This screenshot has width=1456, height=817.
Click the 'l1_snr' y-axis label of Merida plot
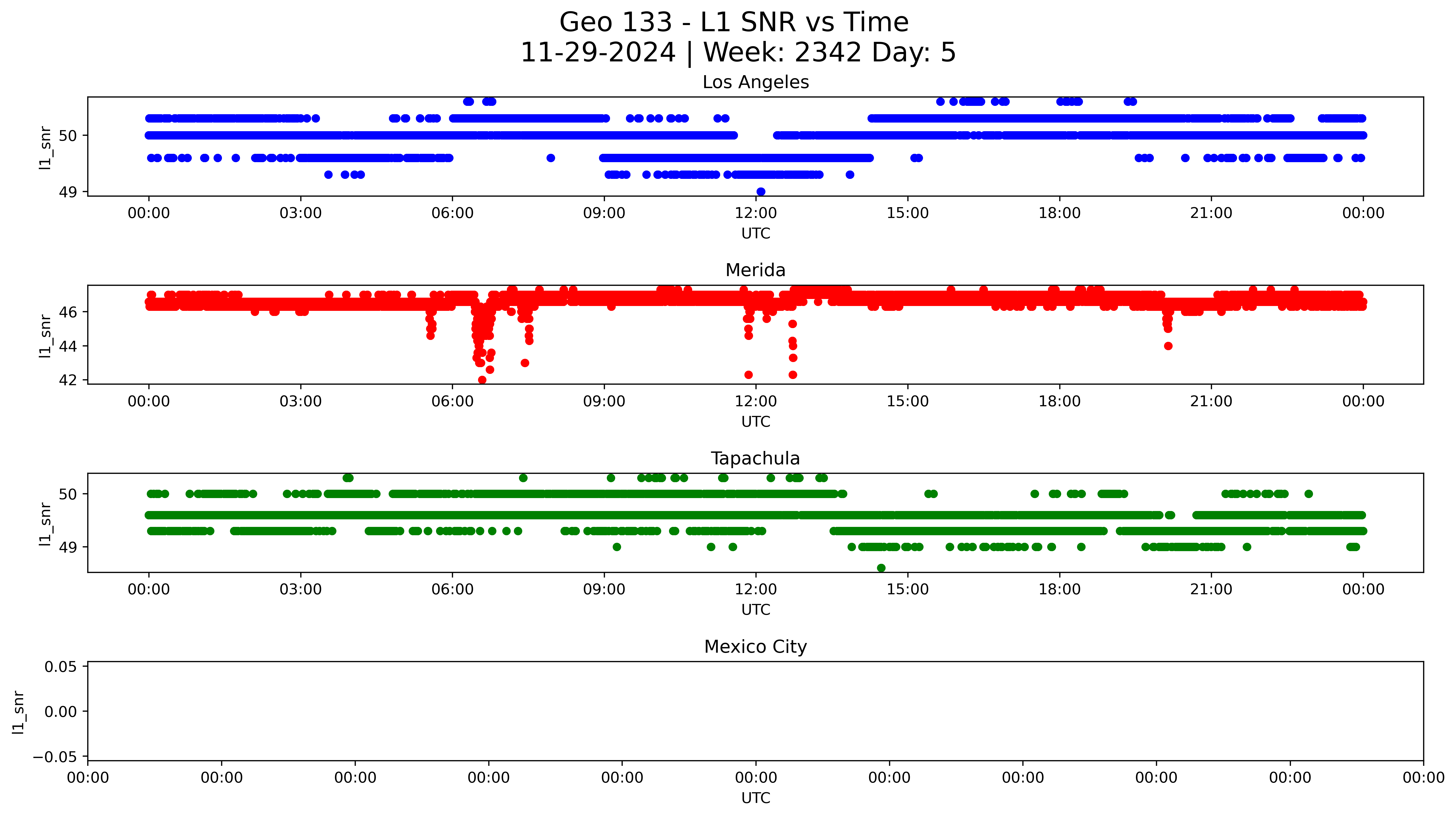pyautogui.click(x=45, y=336)
